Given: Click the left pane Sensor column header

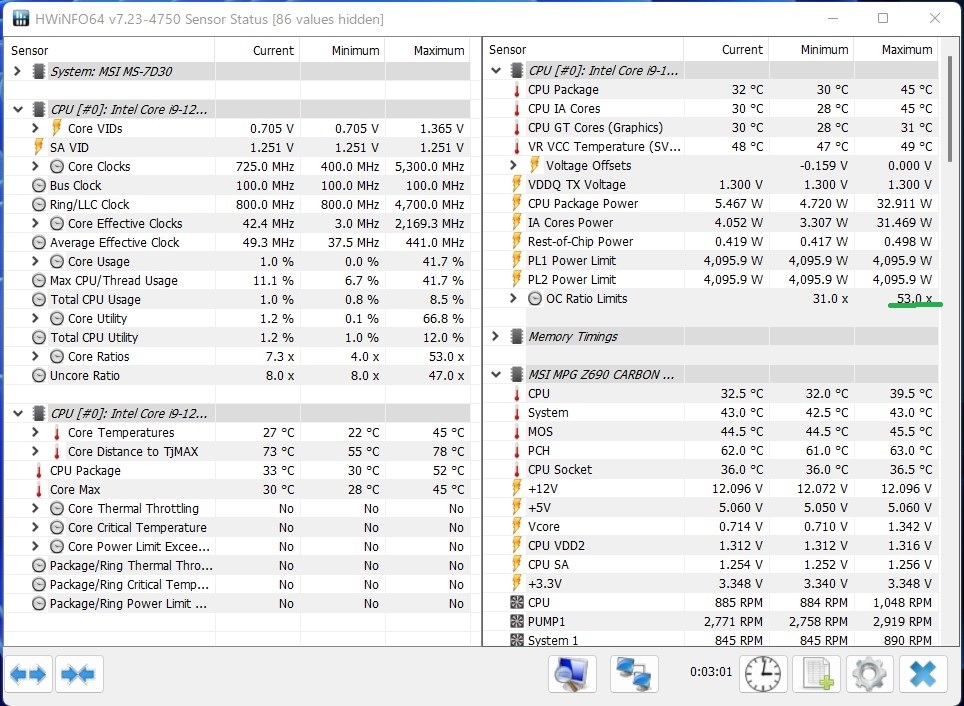Looking at the screenshot, I should coord(109,50).
